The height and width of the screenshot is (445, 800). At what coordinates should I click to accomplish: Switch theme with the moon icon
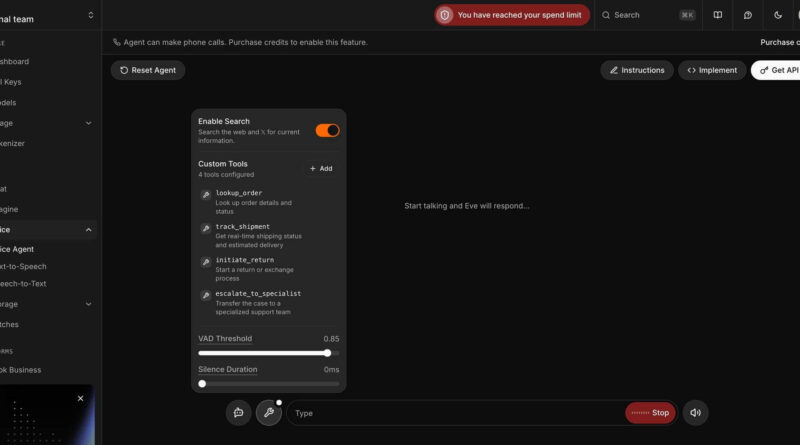point(778,15)
